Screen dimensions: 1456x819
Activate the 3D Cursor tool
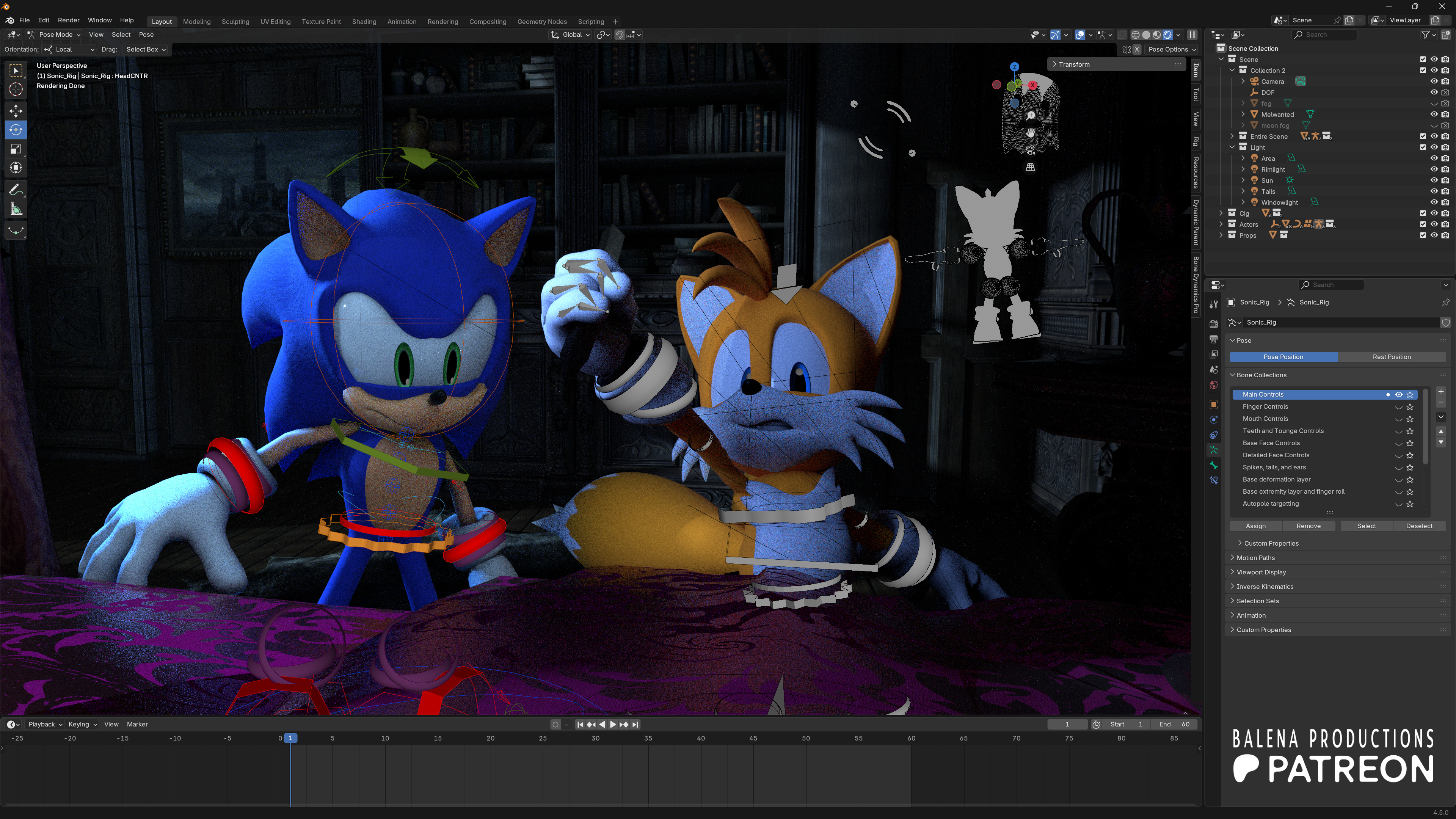16,89
